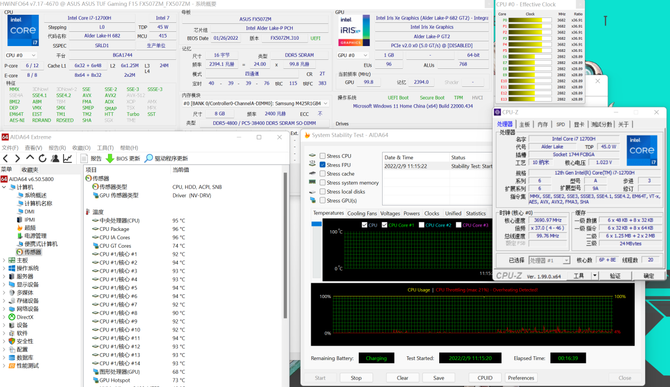Expand the 多媒体 tree node
The width and height of the screenshot is (670, 387).
click(4, 293)
